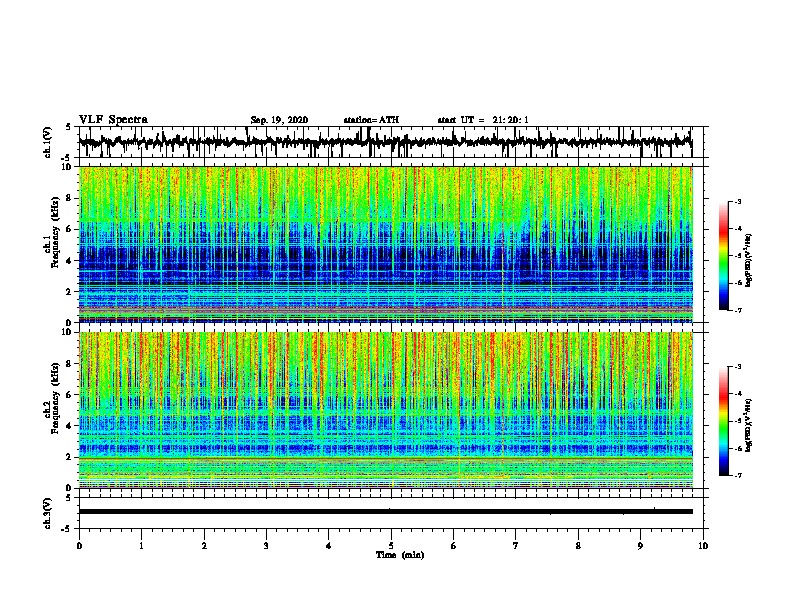Click the "station=ATH" header label
Screen dimensions: 792x612
click(371, 120)
